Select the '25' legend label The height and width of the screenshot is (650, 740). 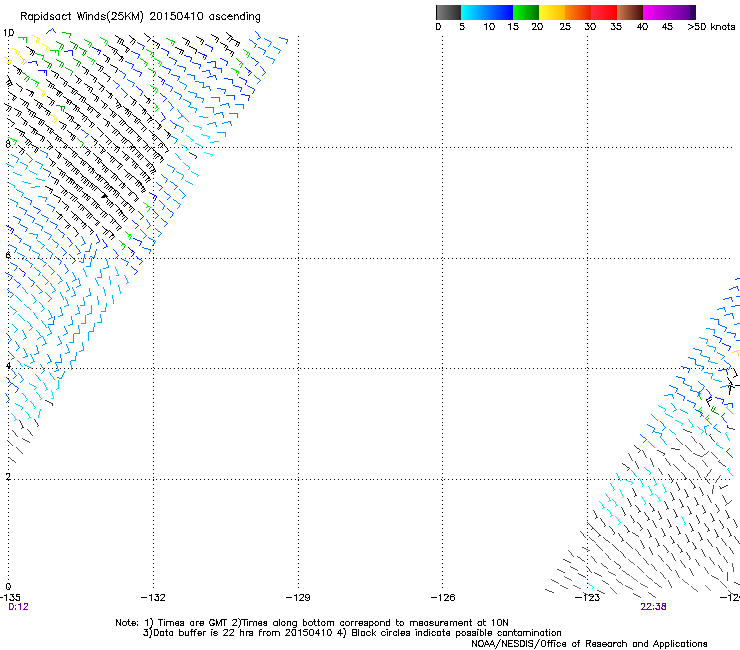pyautogui.click(x=565, y=27)
